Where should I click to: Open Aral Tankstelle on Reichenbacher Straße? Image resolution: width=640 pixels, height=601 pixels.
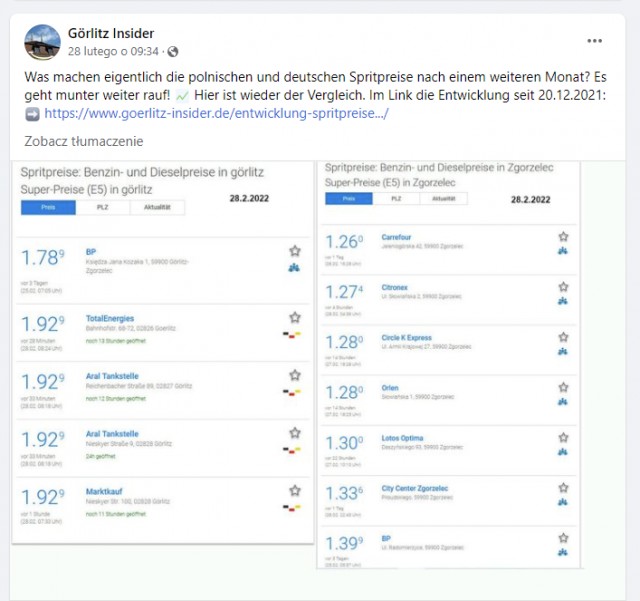coord(112,376)
